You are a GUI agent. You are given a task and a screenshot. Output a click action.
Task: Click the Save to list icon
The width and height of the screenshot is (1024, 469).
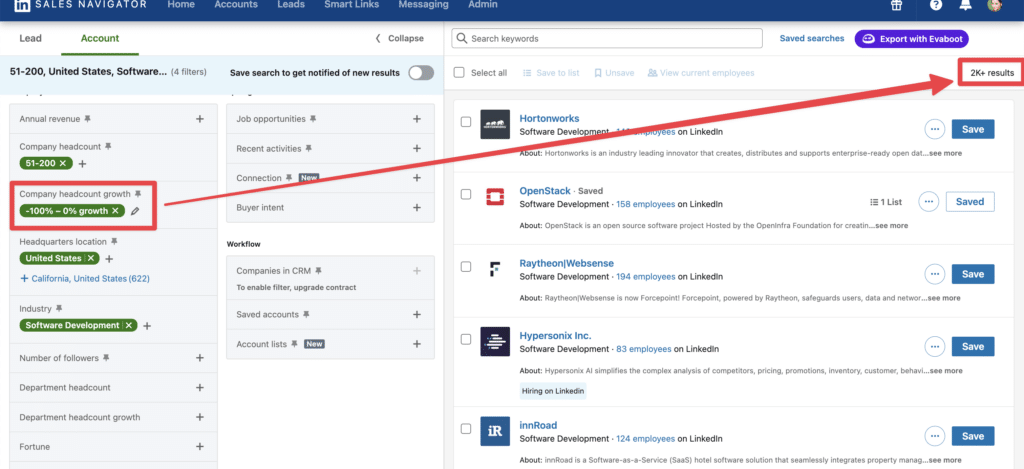pos(527,73)
